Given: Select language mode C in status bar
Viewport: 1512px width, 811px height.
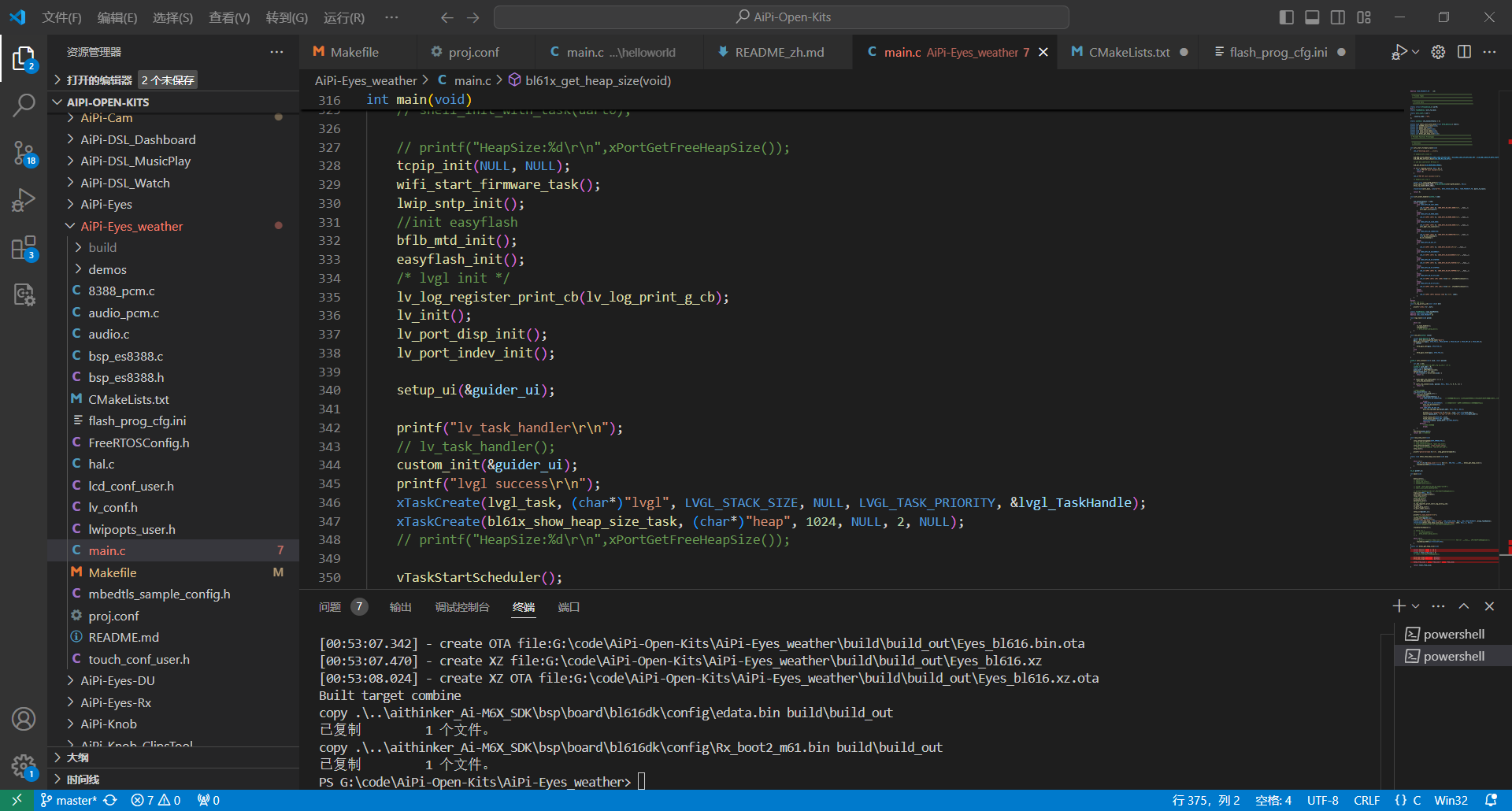Looking at the screenshot, I should [x=1408, y=800].
